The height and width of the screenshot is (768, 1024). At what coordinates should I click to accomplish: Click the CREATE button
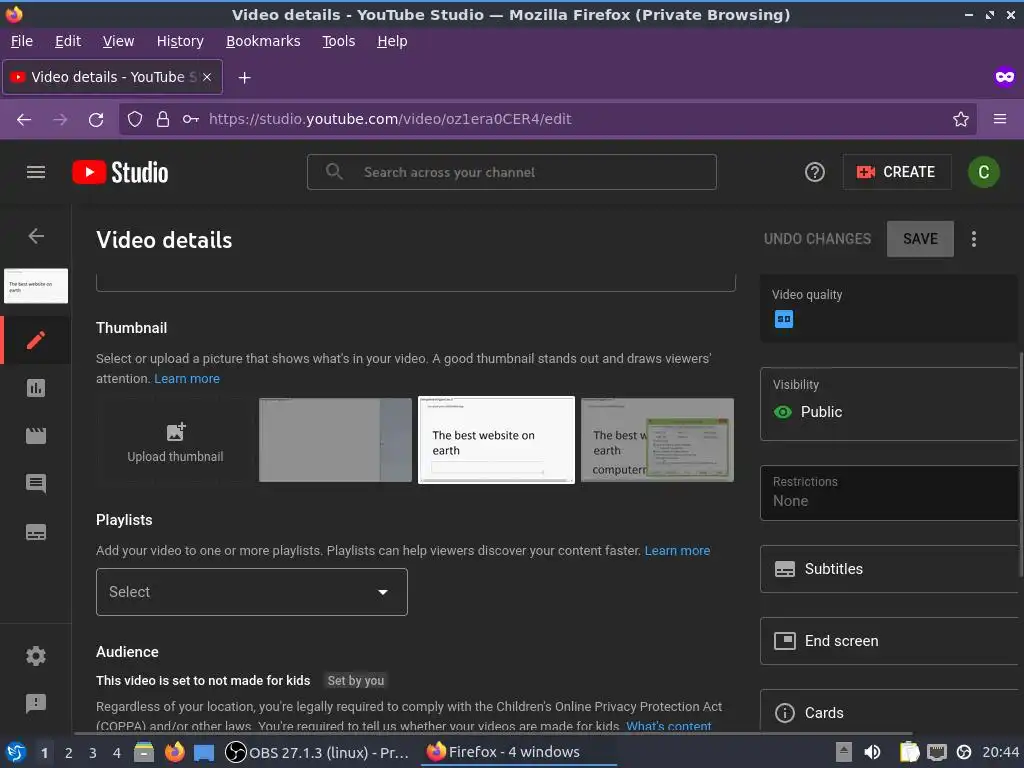[897, 172]
